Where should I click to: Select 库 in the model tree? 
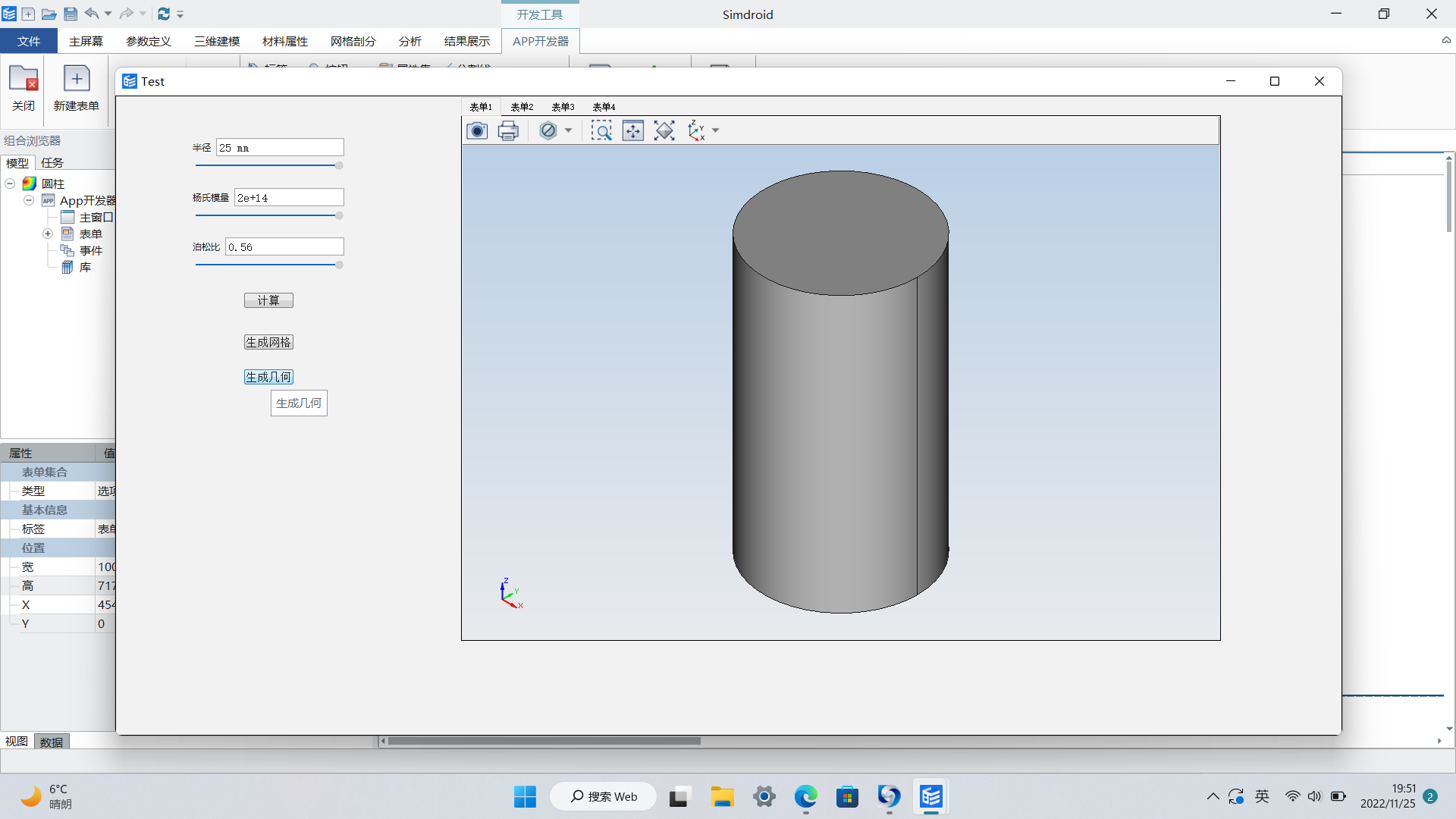coord(85,267)
